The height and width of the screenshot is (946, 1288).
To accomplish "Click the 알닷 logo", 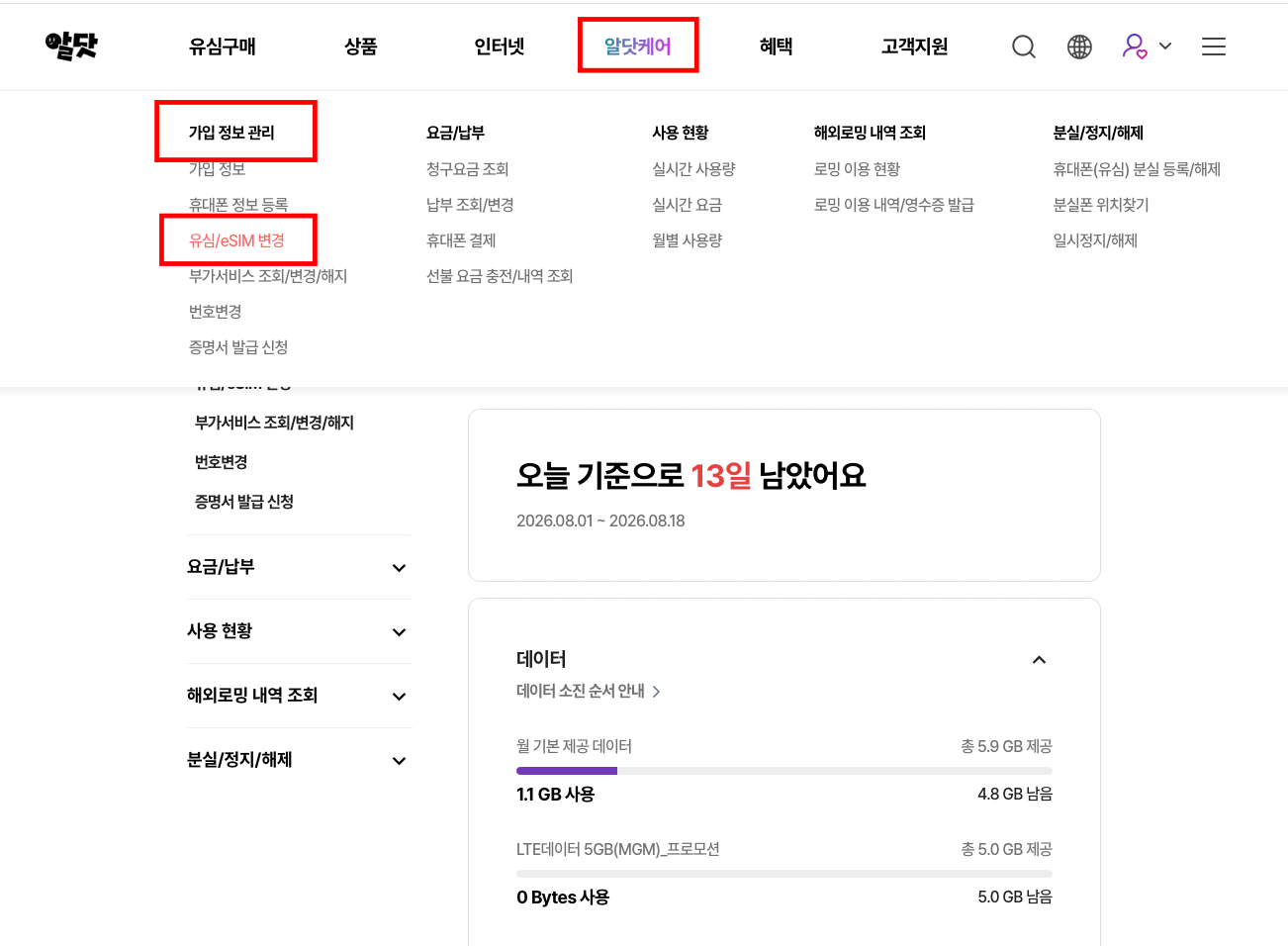I will 72,46.
